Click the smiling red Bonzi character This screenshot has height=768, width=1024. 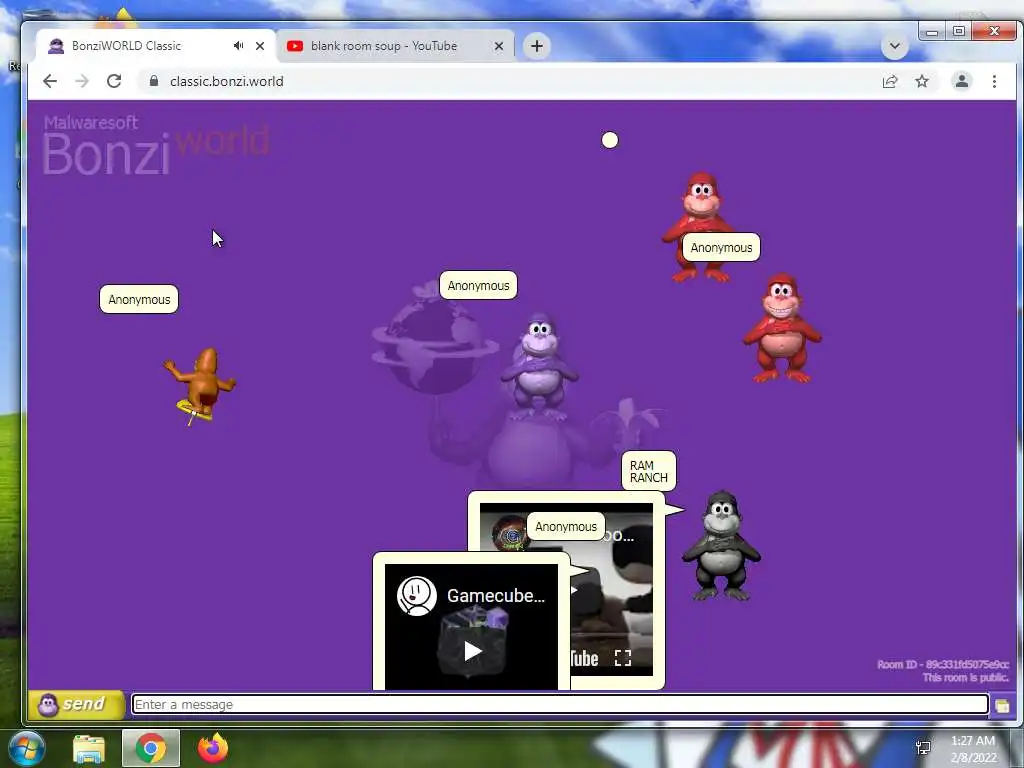tap(782, 328)
